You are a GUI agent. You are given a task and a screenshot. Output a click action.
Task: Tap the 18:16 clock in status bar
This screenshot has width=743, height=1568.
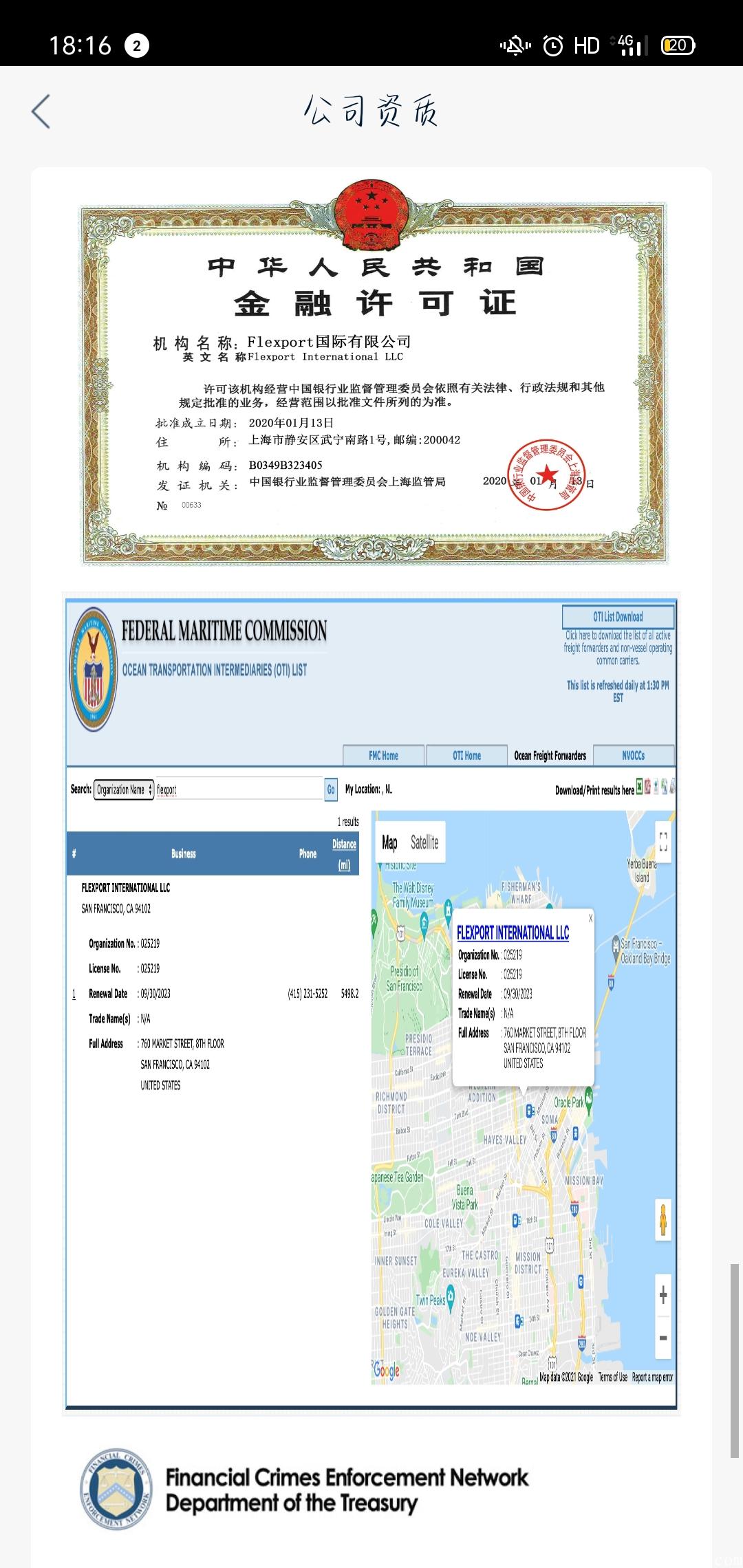(80, 45)
